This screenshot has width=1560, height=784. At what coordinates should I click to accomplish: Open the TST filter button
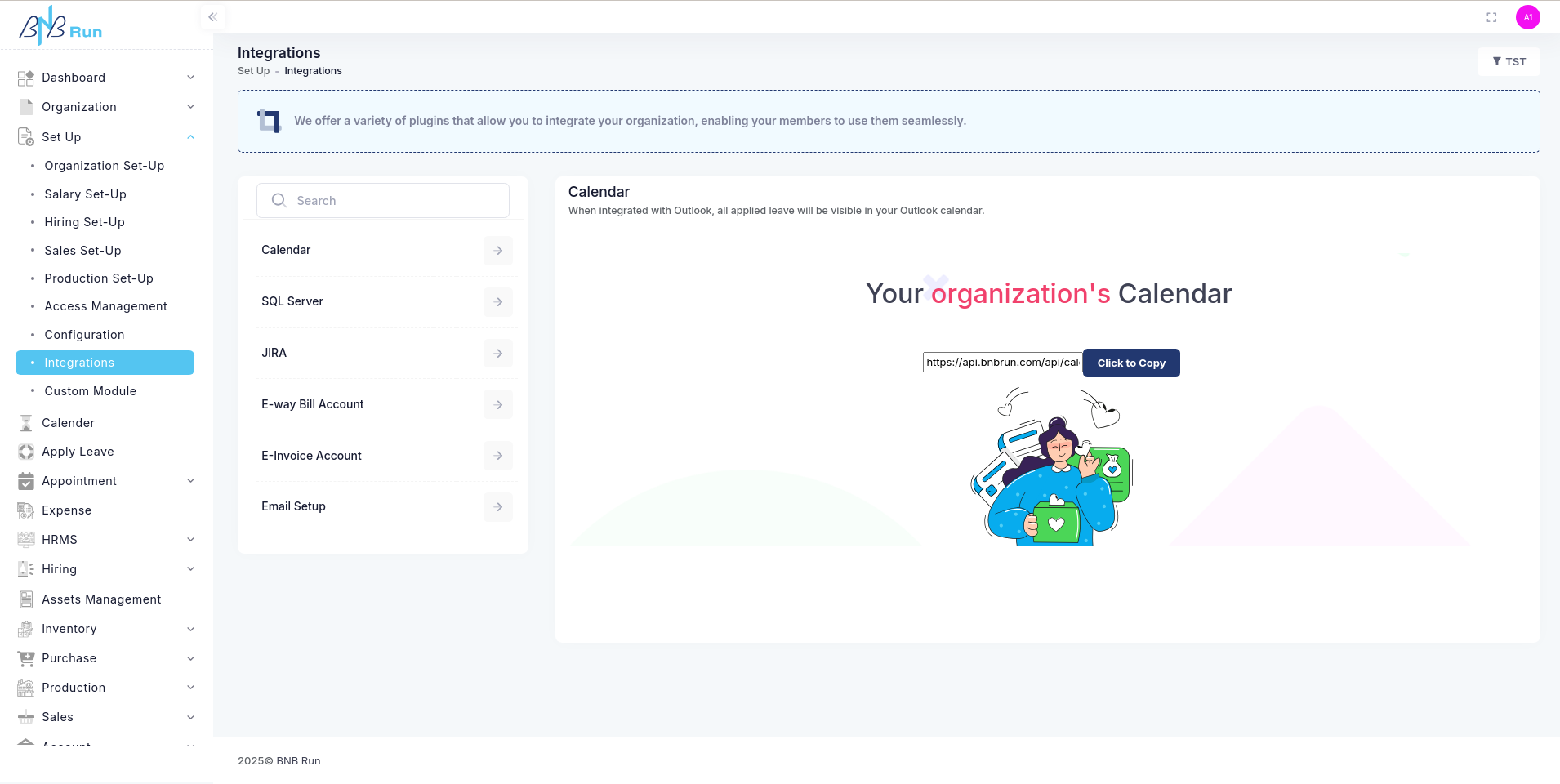[1508, 62]
